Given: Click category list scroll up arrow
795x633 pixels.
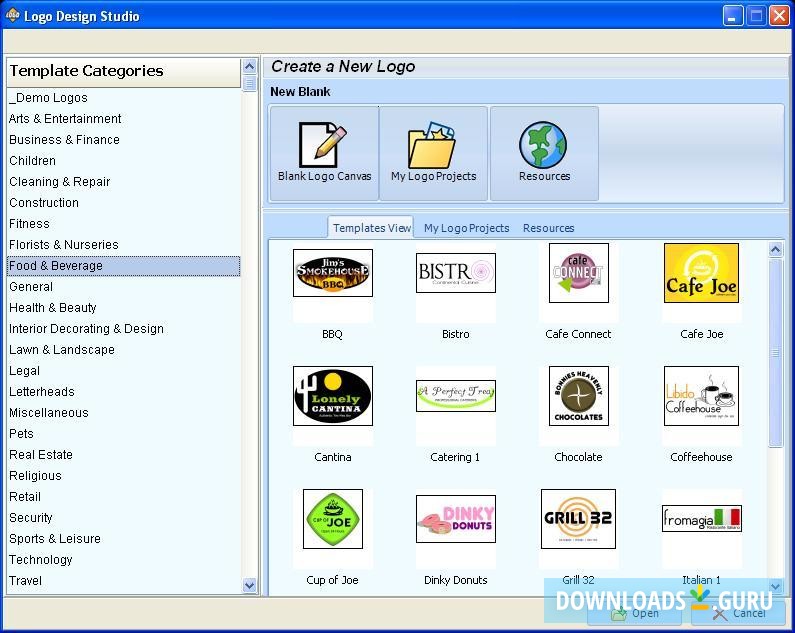Looking at the screenshot, I should point(249,66).
